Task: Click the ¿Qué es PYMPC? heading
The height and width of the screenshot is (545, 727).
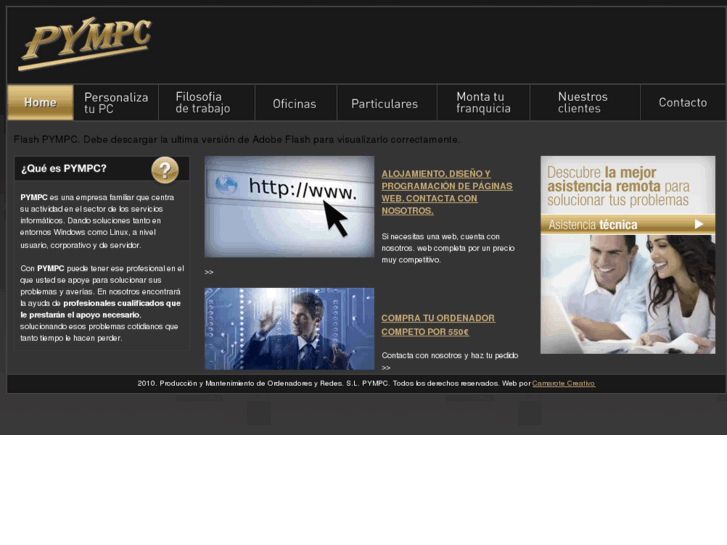Action: point(64,168)
